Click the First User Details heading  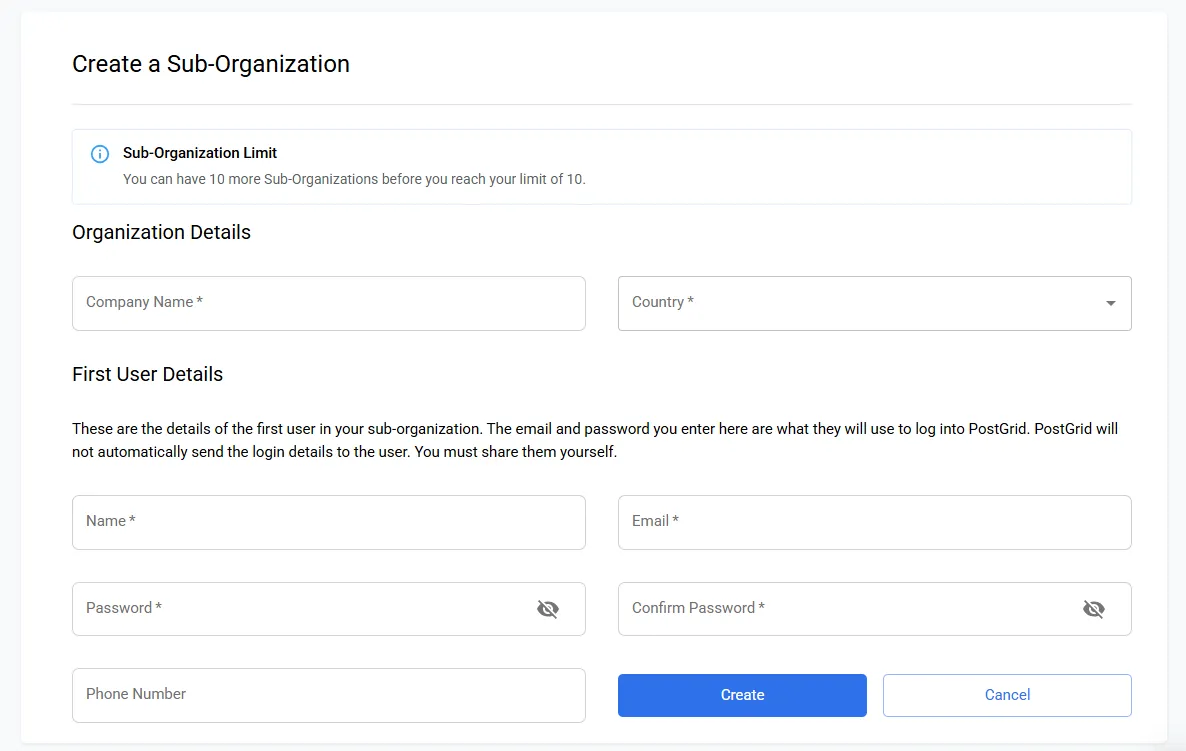click(x=147, y=374)
